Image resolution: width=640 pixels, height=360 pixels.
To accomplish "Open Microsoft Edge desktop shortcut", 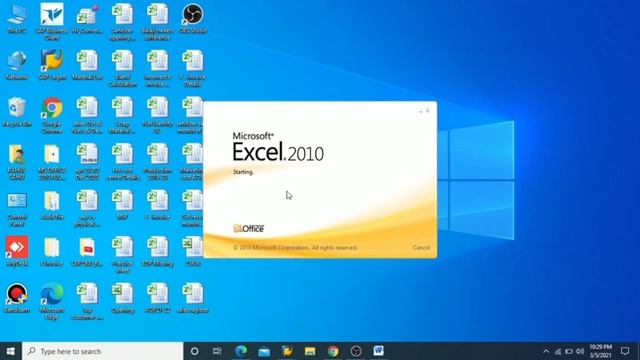I will tap(52, 302).
